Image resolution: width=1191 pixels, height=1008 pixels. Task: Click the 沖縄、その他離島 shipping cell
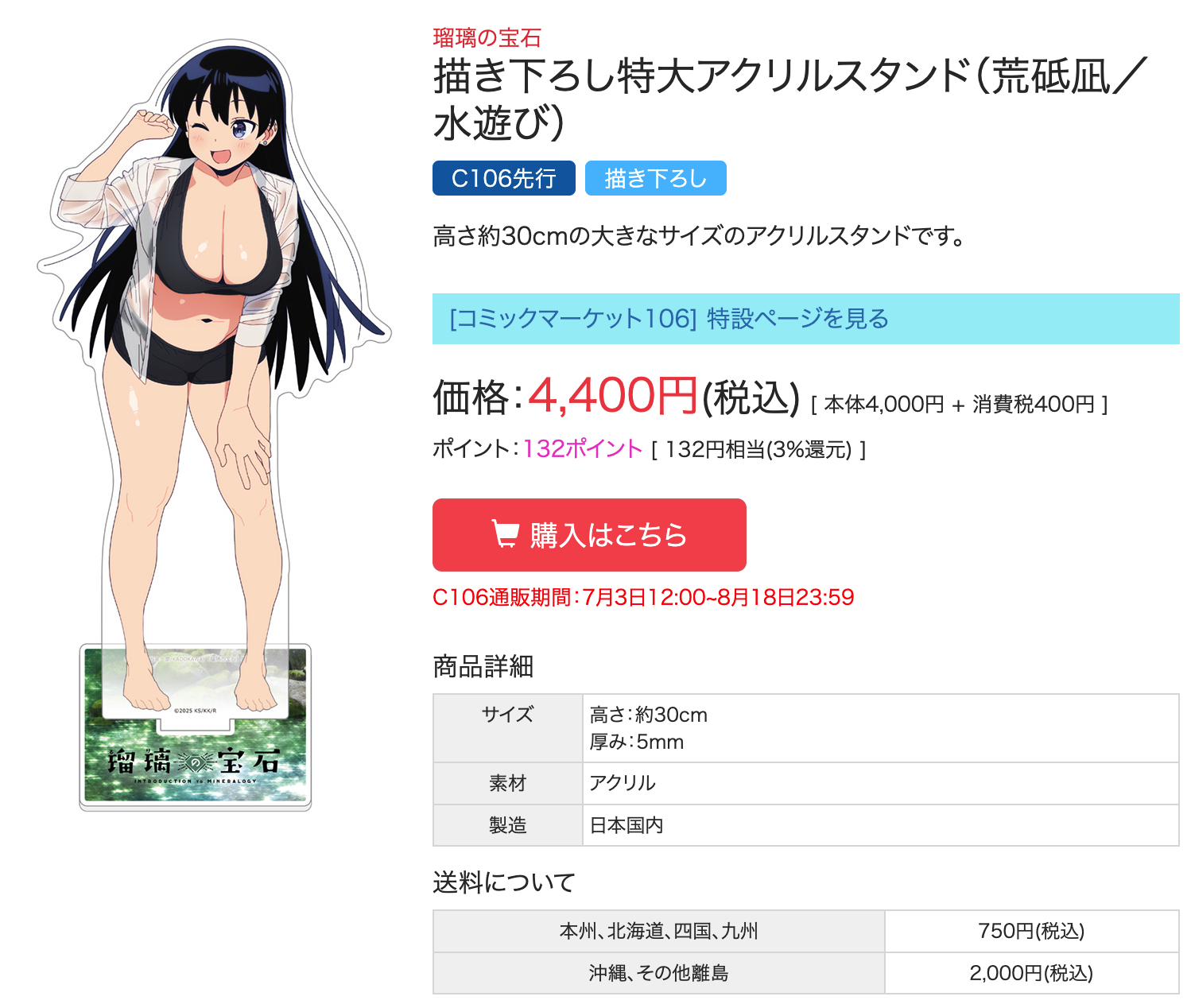coord(659,973)
